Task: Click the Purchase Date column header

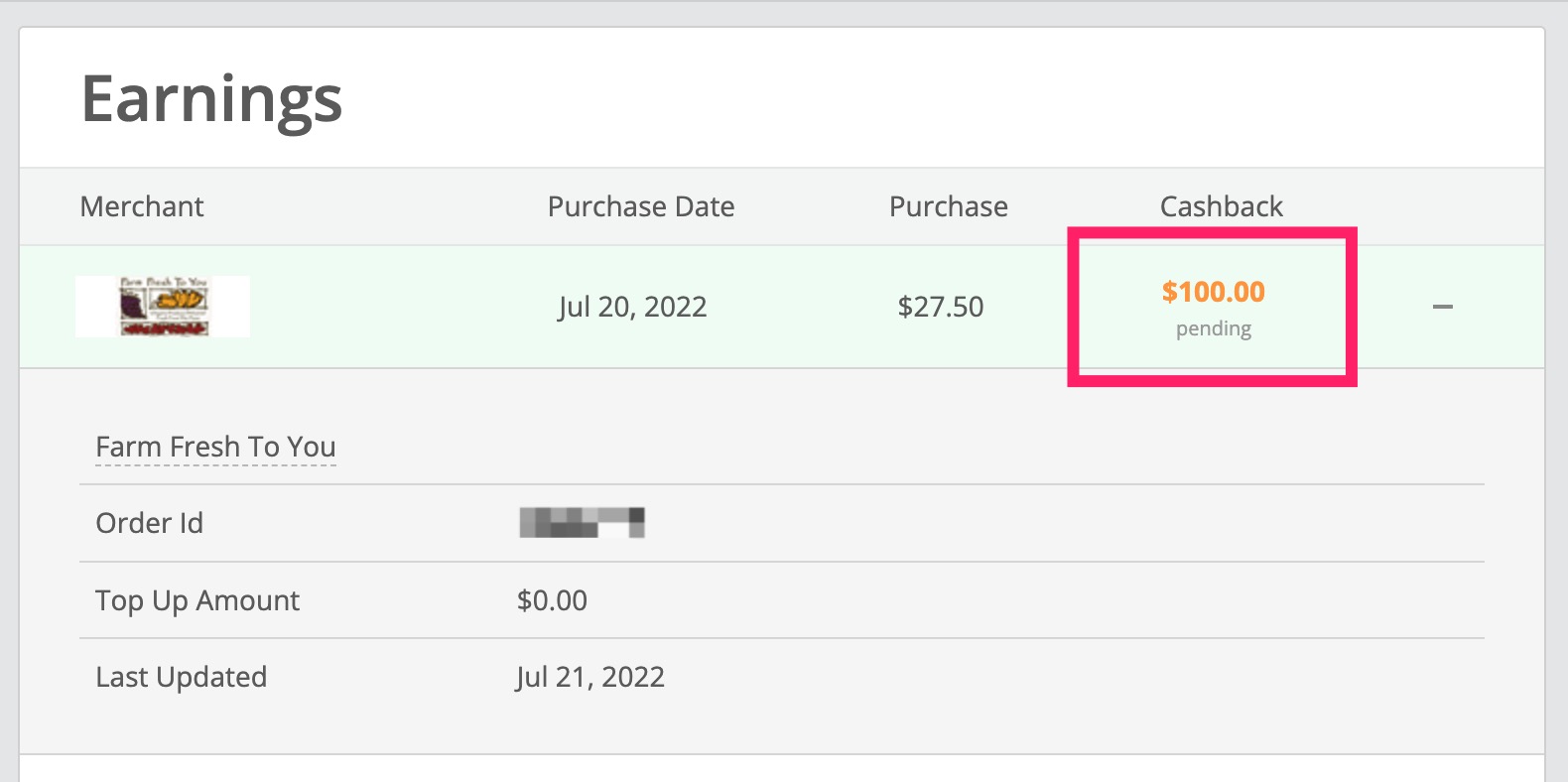Action: (641, 206)
